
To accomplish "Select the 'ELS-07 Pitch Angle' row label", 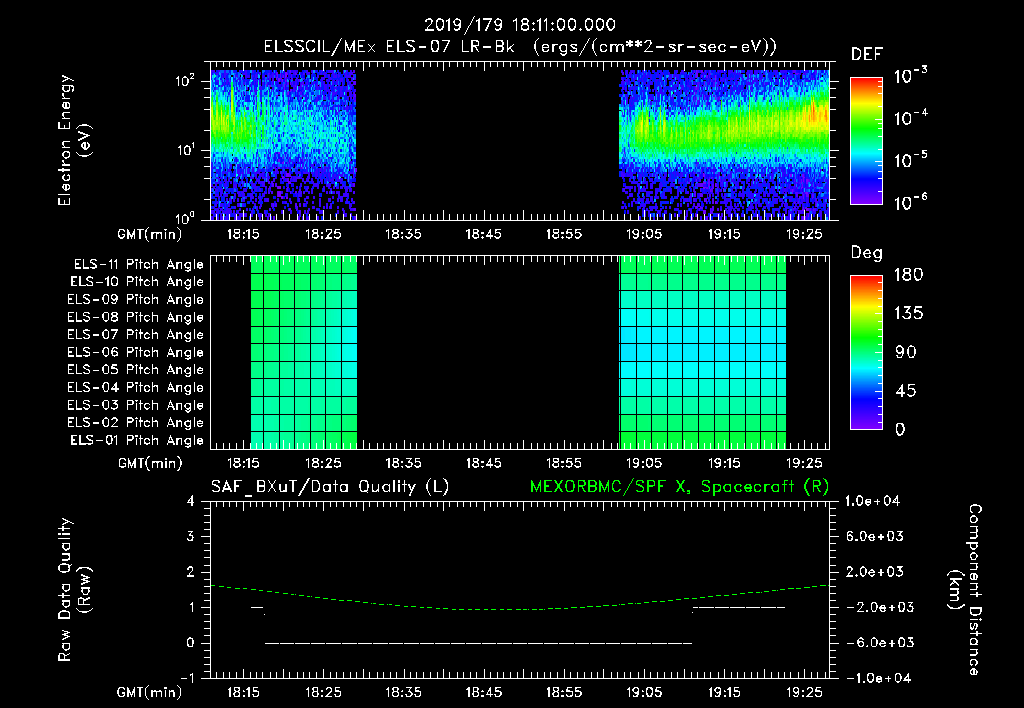I will point(136,334).
